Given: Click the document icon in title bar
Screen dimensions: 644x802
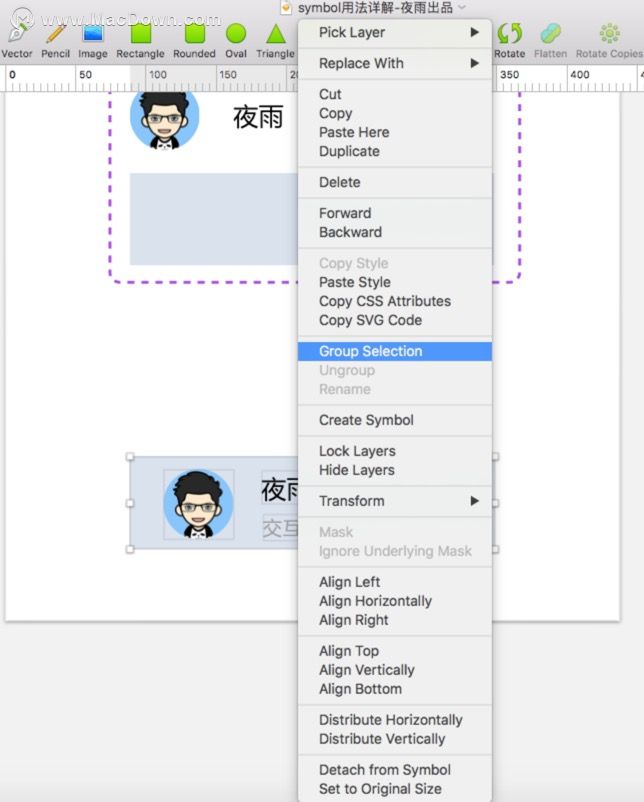Looking at the screenshot, I should [x=286, y=8].
